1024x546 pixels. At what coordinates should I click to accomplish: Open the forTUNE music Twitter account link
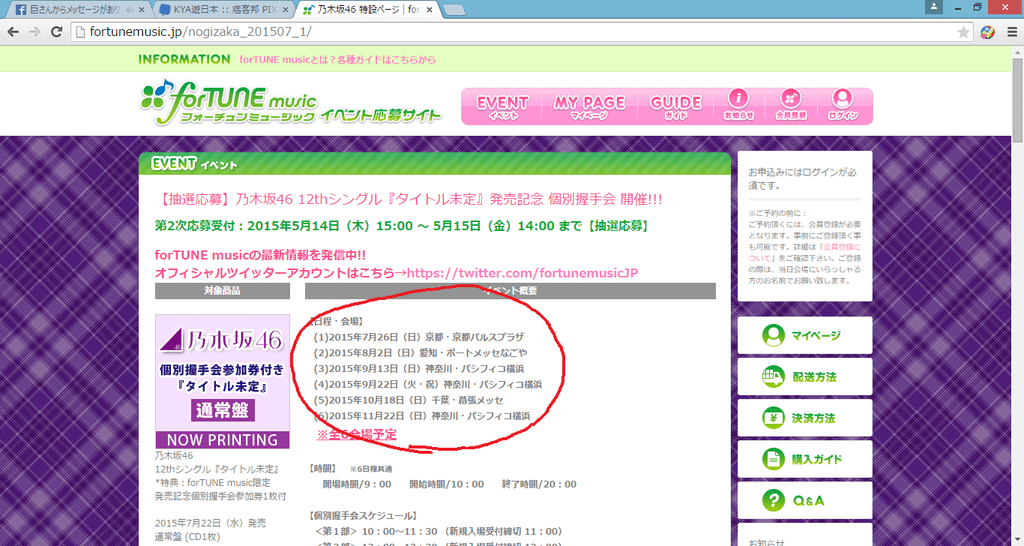point(522,273)
